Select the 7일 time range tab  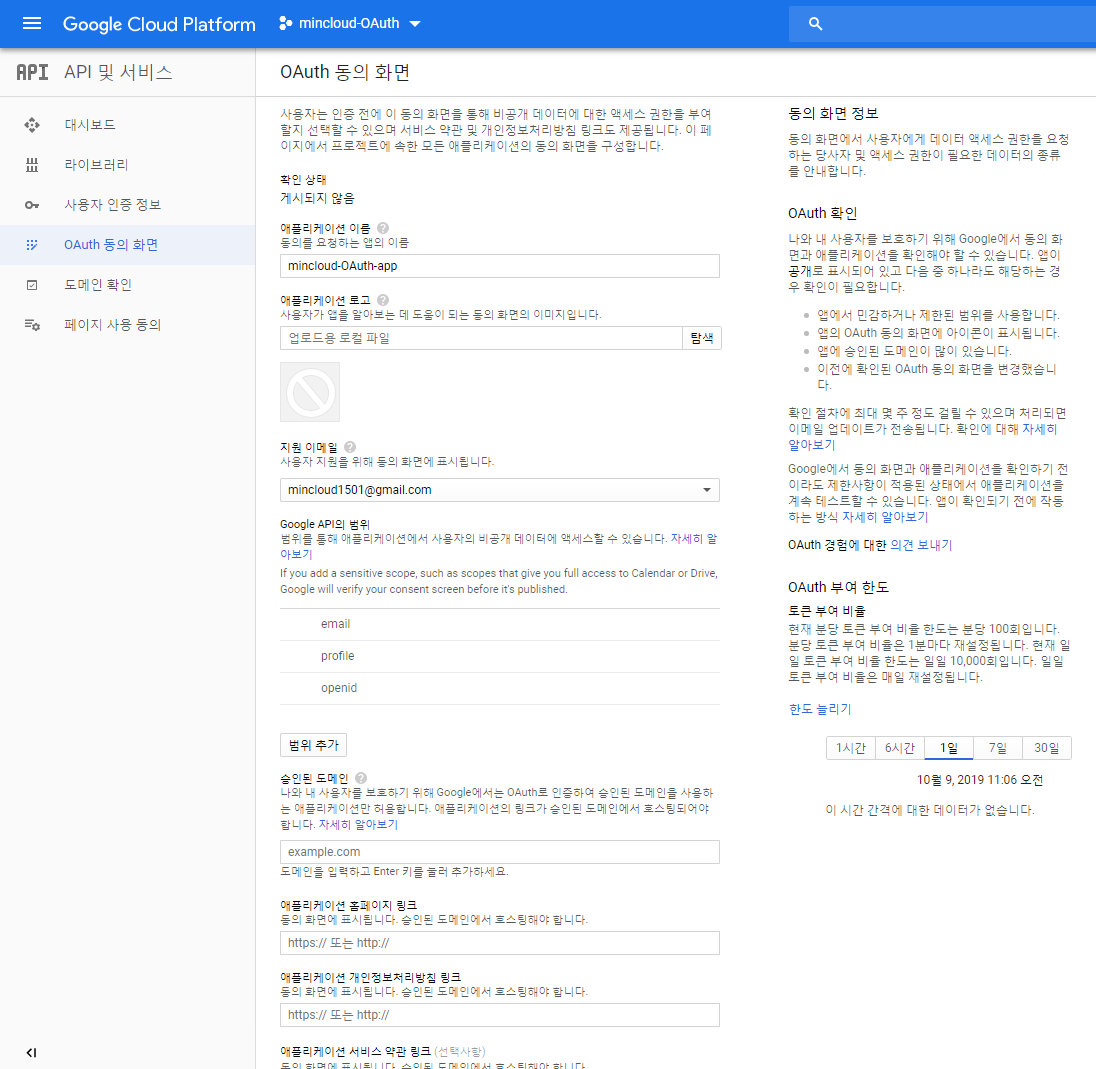[x=997, y=748]
